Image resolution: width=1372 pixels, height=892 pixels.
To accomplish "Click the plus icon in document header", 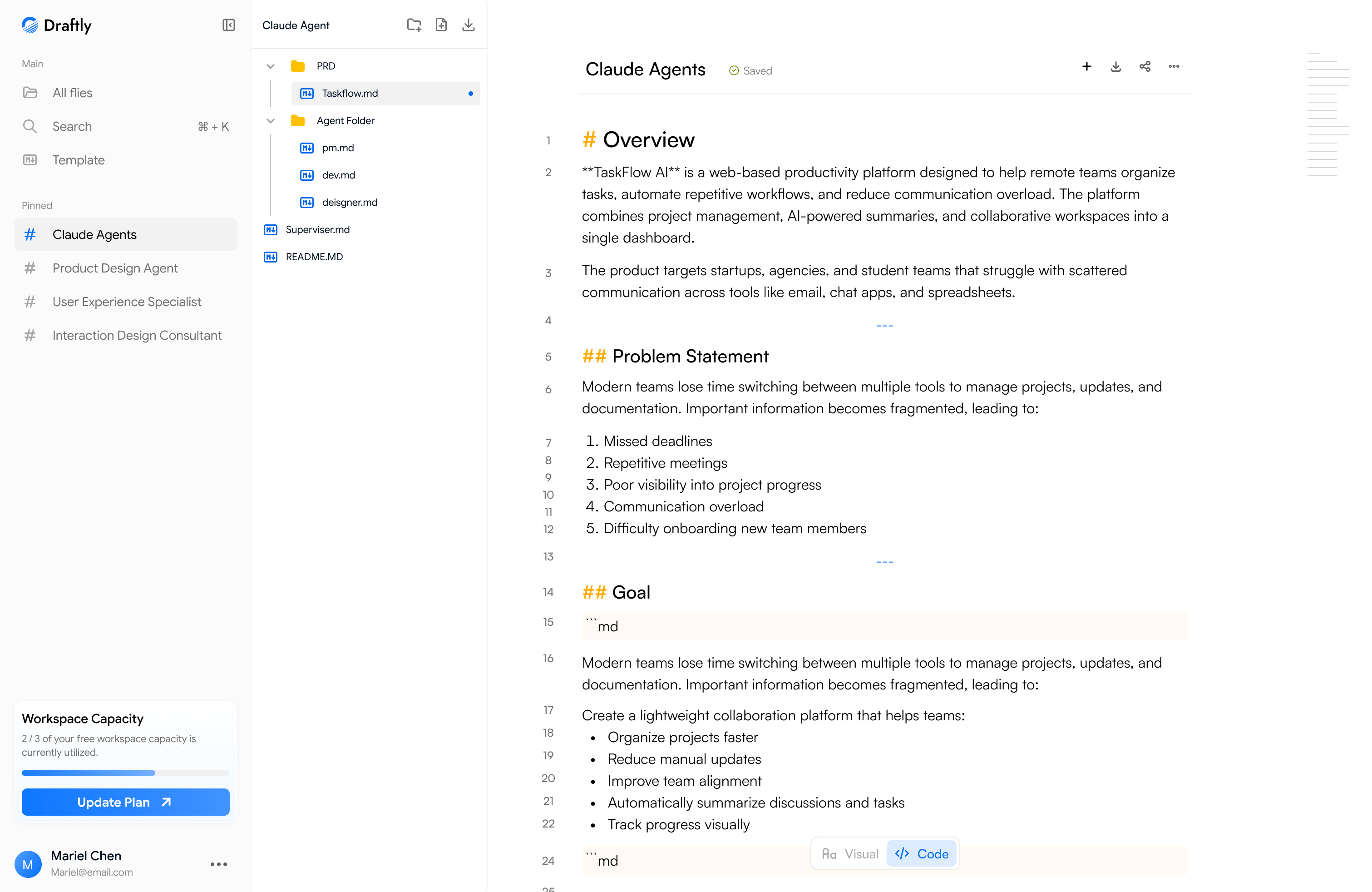I will point(1086,66).
